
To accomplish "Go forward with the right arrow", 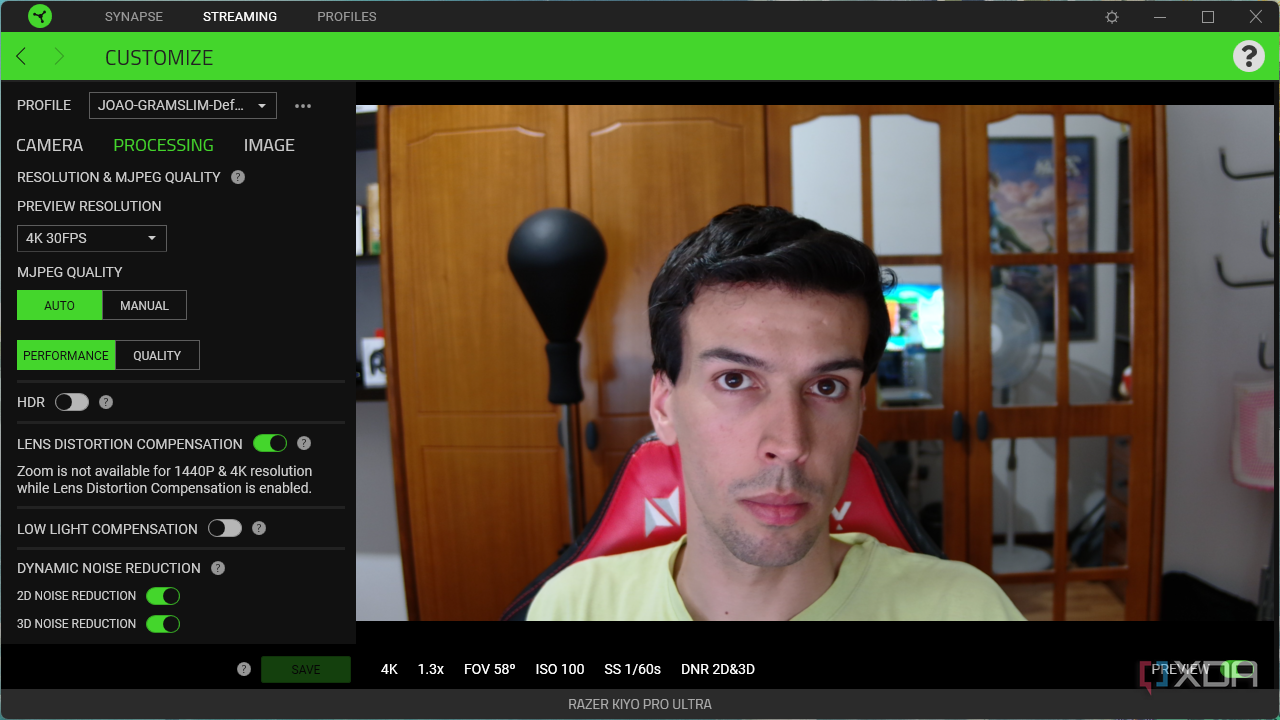I will click(59, 56).
